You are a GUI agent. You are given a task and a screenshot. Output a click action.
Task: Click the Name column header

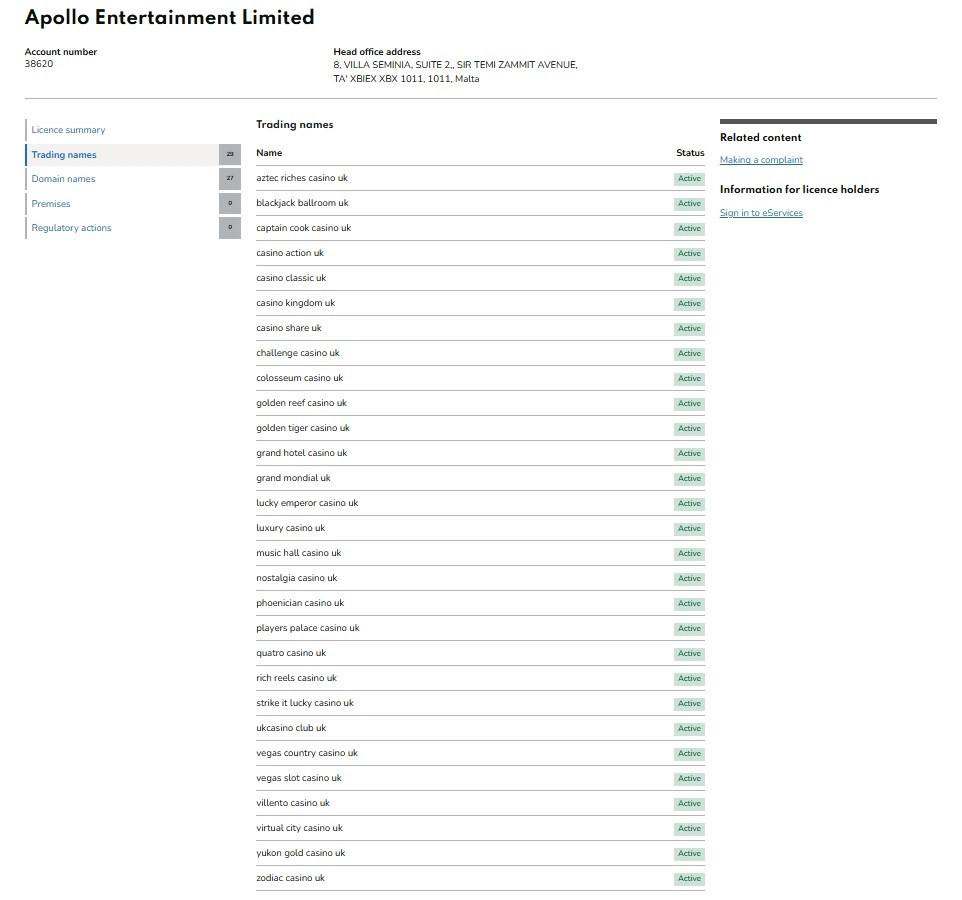coord(269,153)
